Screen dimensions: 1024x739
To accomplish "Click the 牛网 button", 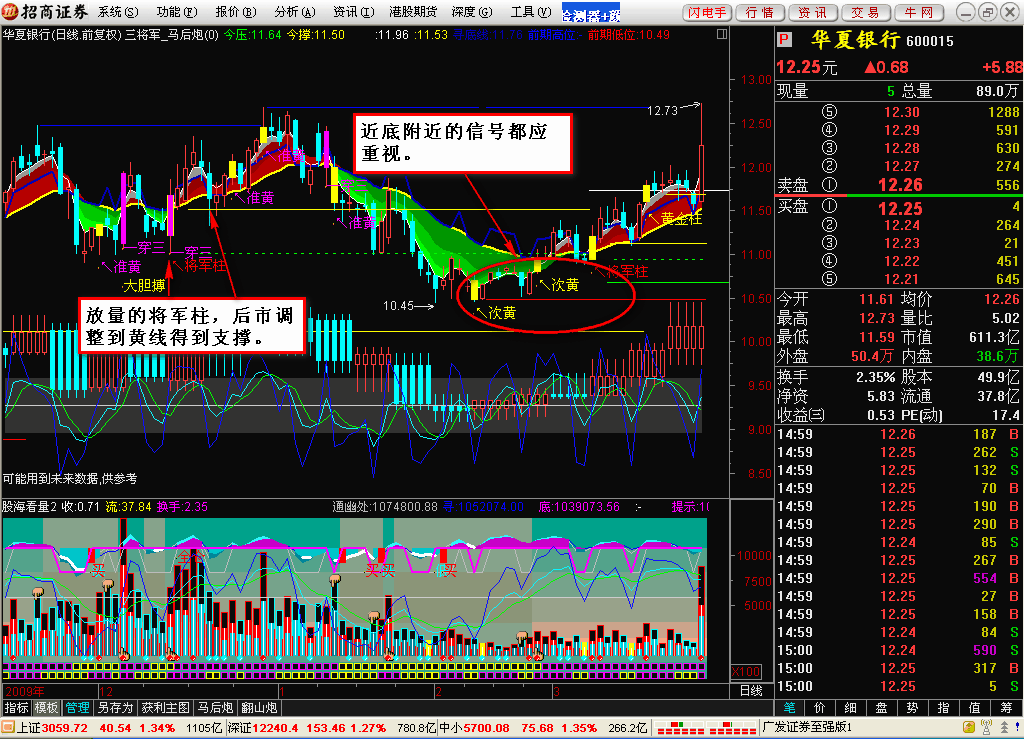I will pyautogui.click(x=918, y=12).
